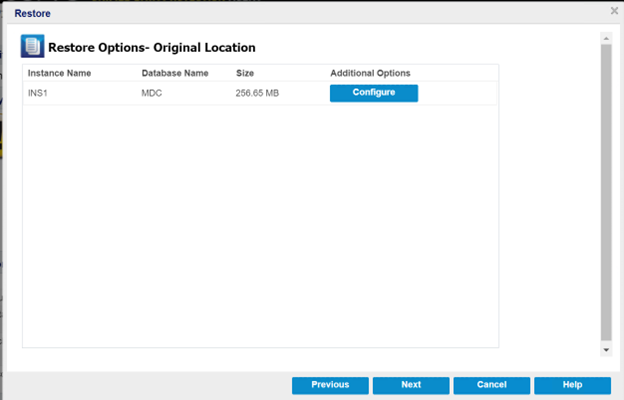Select the MDC database name cell
Image resolution: width=624 pixels, height=400 pixels.
pos(153,93)
